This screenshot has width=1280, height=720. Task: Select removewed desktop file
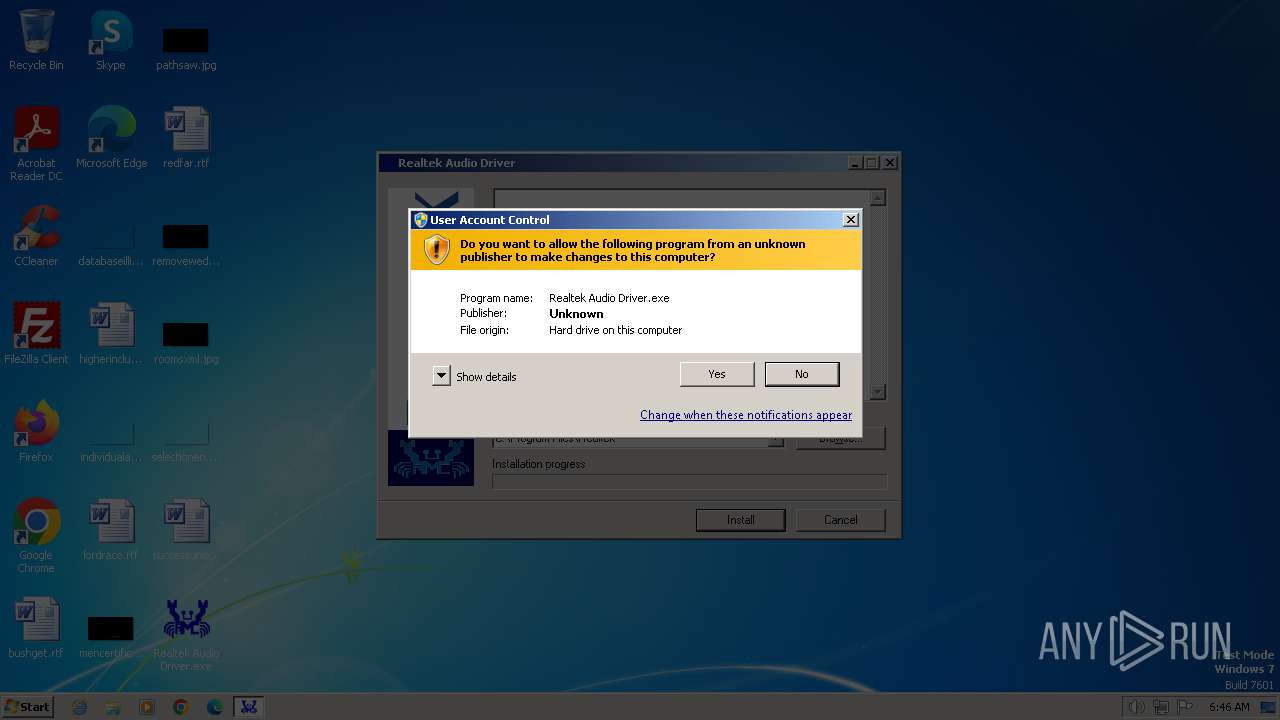click(x=186, y=243)
